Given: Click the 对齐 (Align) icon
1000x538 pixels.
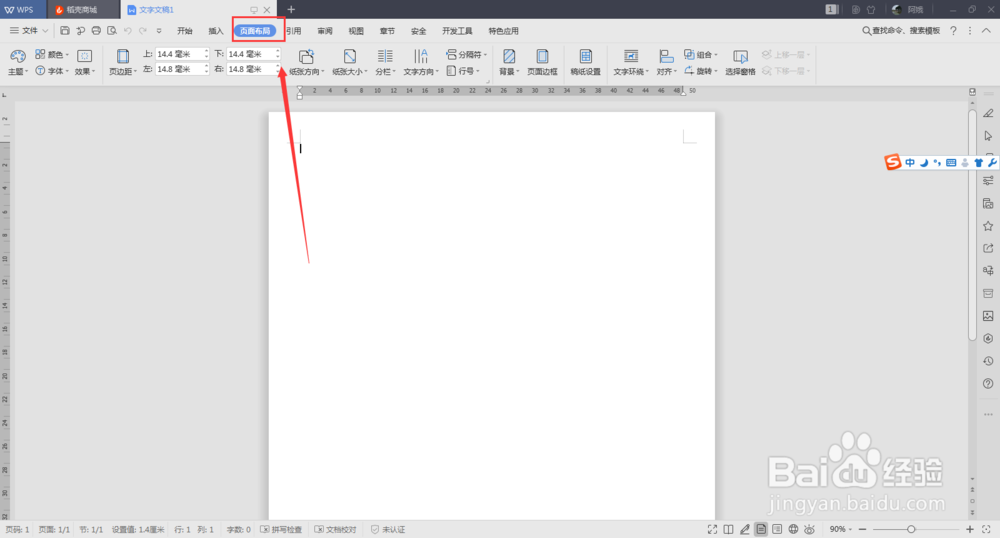Looking at the screenshot, I should click(x=666, y=56).
